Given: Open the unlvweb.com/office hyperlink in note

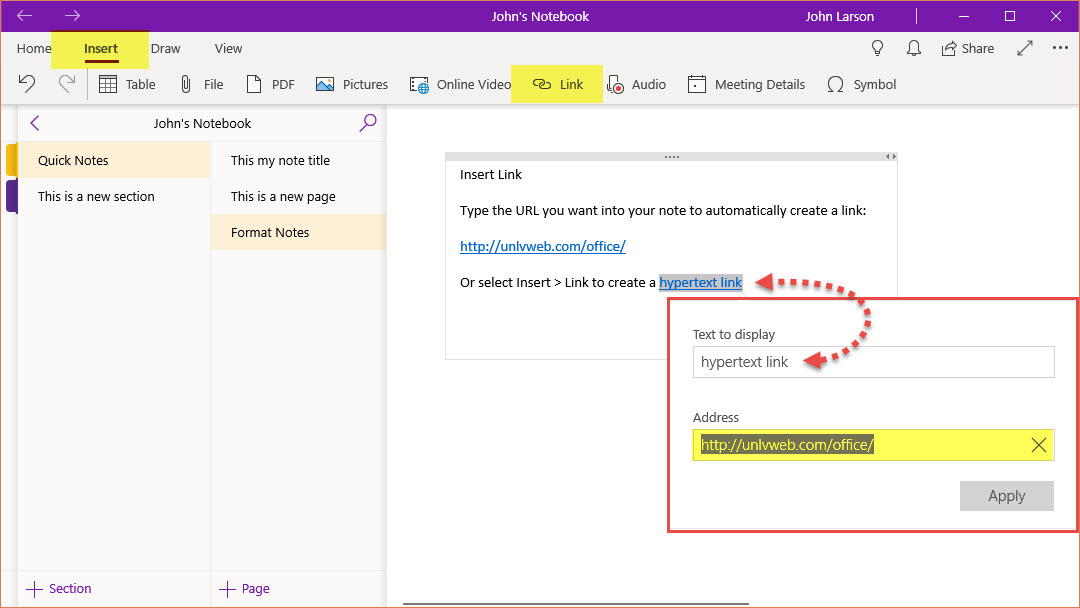Looking at the screenshot, I should tap(542, 246).
